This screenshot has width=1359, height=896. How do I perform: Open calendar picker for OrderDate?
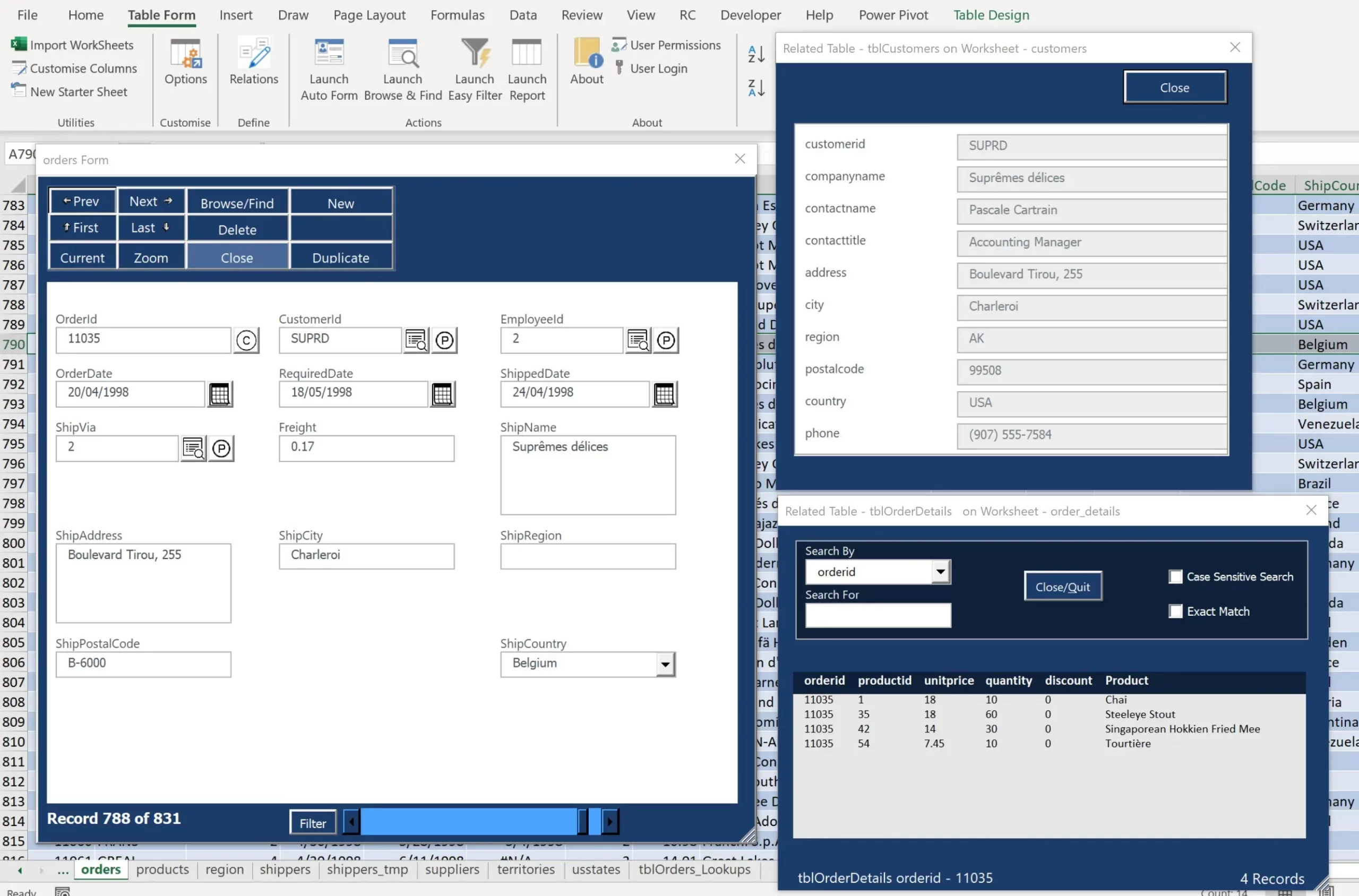click(219, 394)
